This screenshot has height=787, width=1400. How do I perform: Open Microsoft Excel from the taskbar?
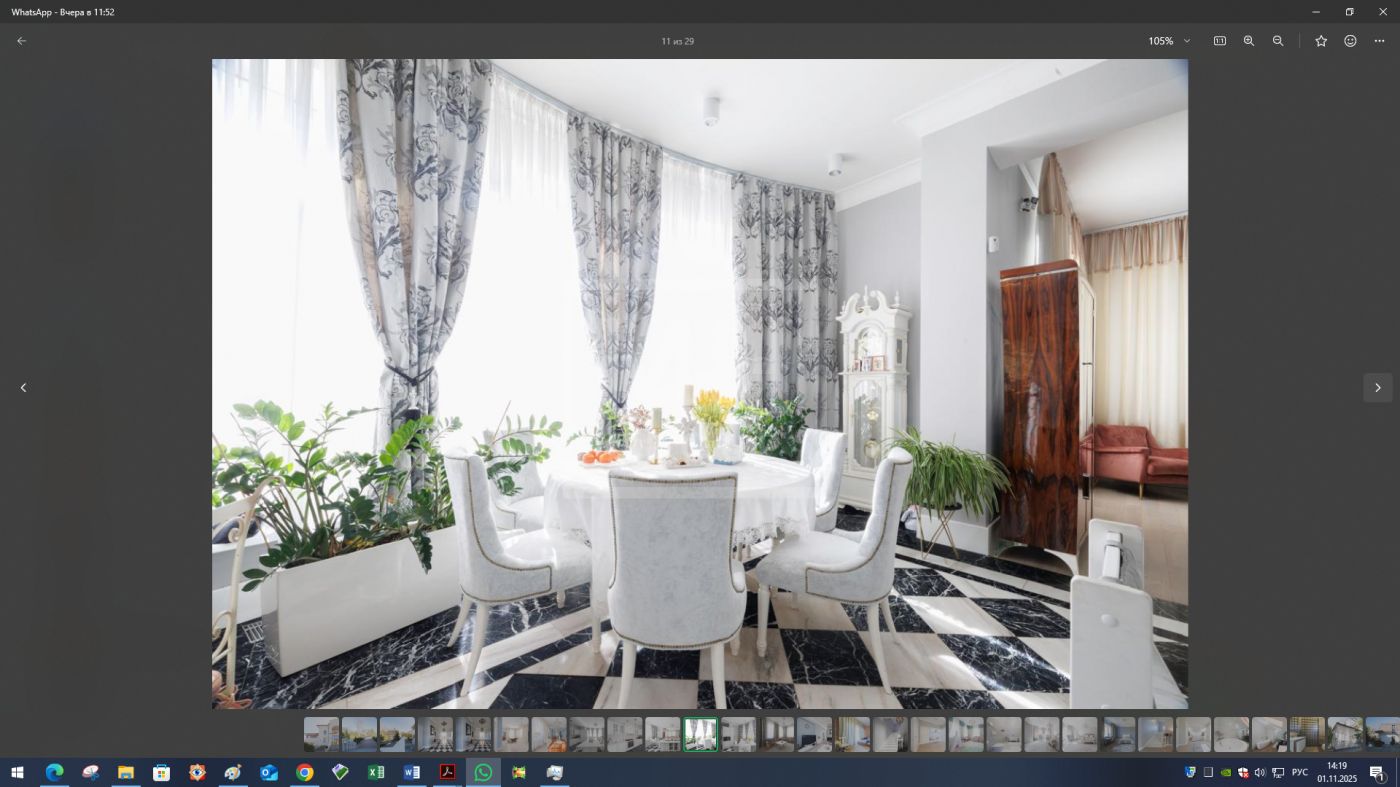pyautogui.click(x=376, y=772)
